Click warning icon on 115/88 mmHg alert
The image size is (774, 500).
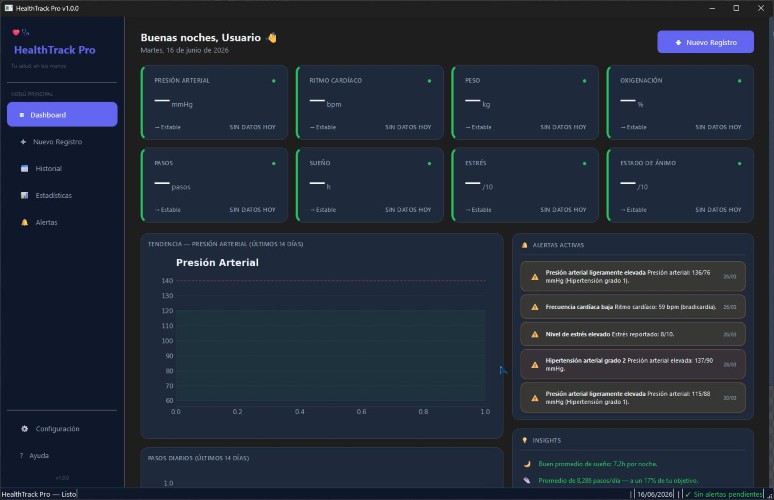coord(535,398)
